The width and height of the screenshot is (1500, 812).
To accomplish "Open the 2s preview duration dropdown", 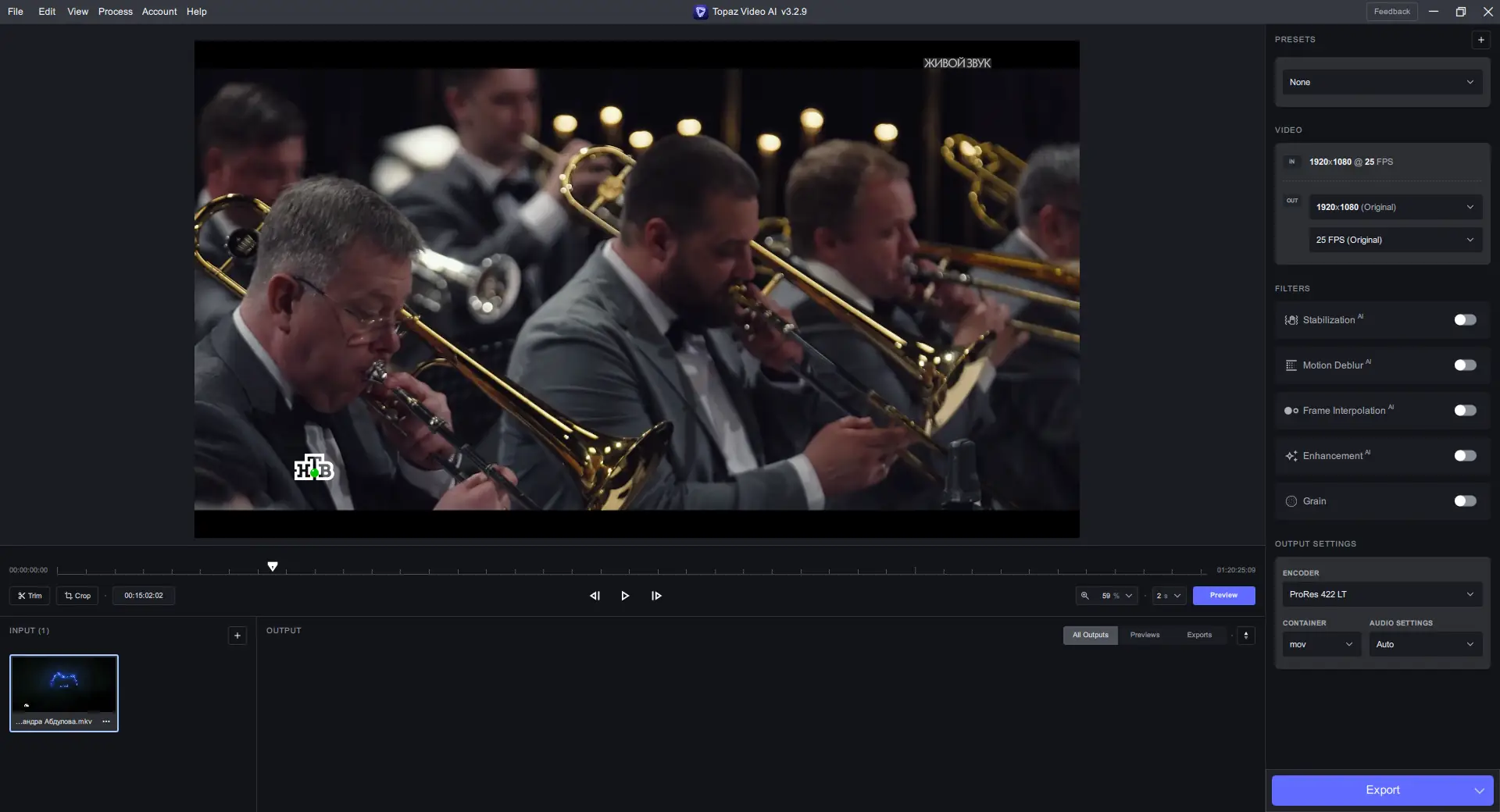I will pyautogui.click(x=1169, y=596).
